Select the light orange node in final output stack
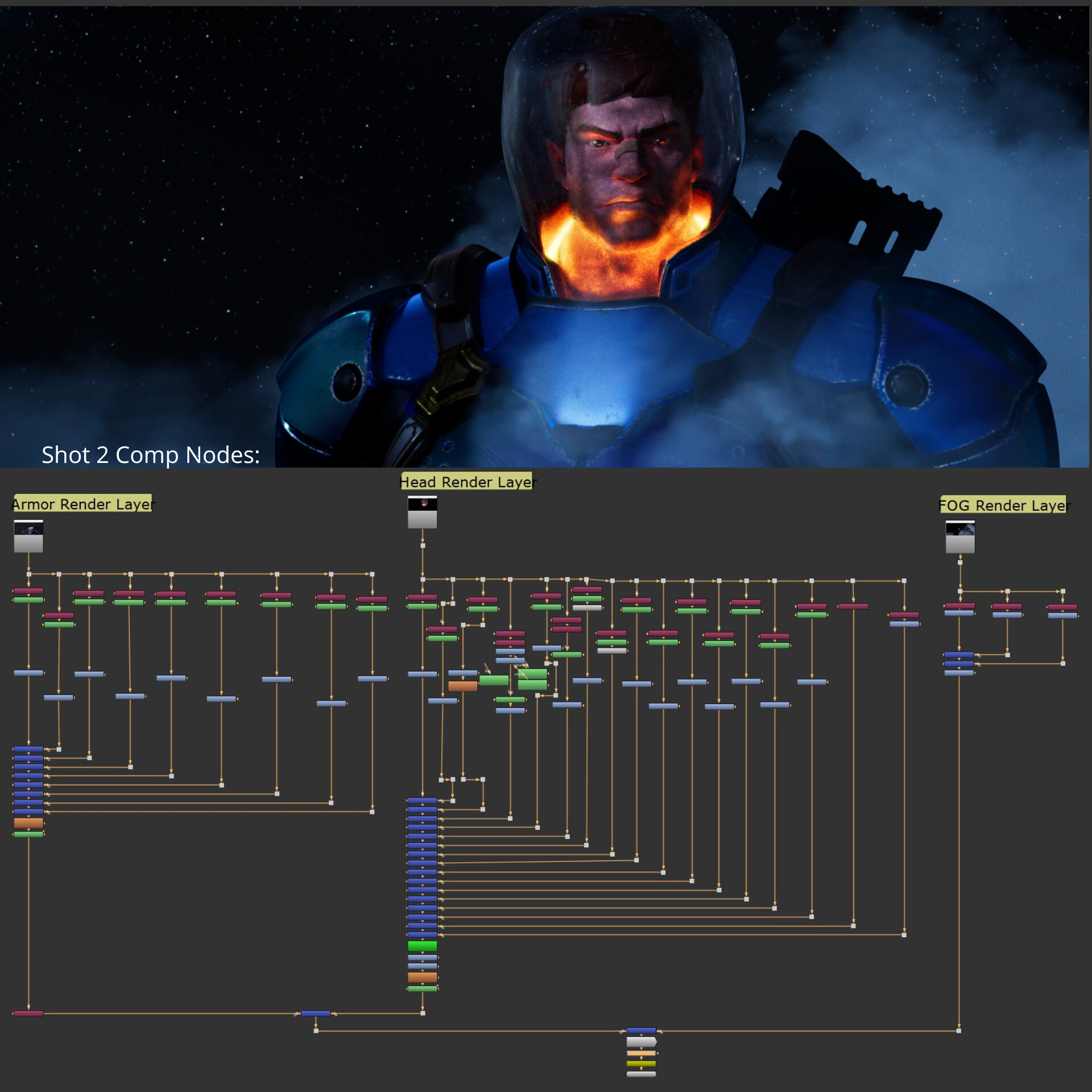This screenshot has width=1092, height=1092. pos(641,1053)
